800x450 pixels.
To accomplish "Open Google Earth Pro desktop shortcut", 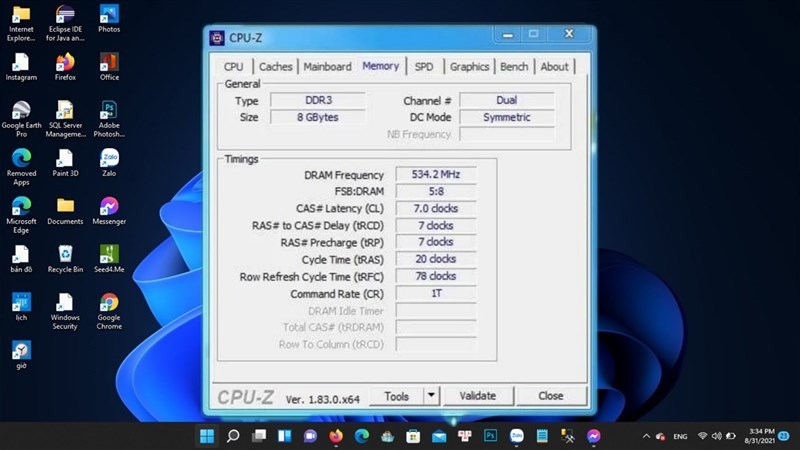I will 21,110.
